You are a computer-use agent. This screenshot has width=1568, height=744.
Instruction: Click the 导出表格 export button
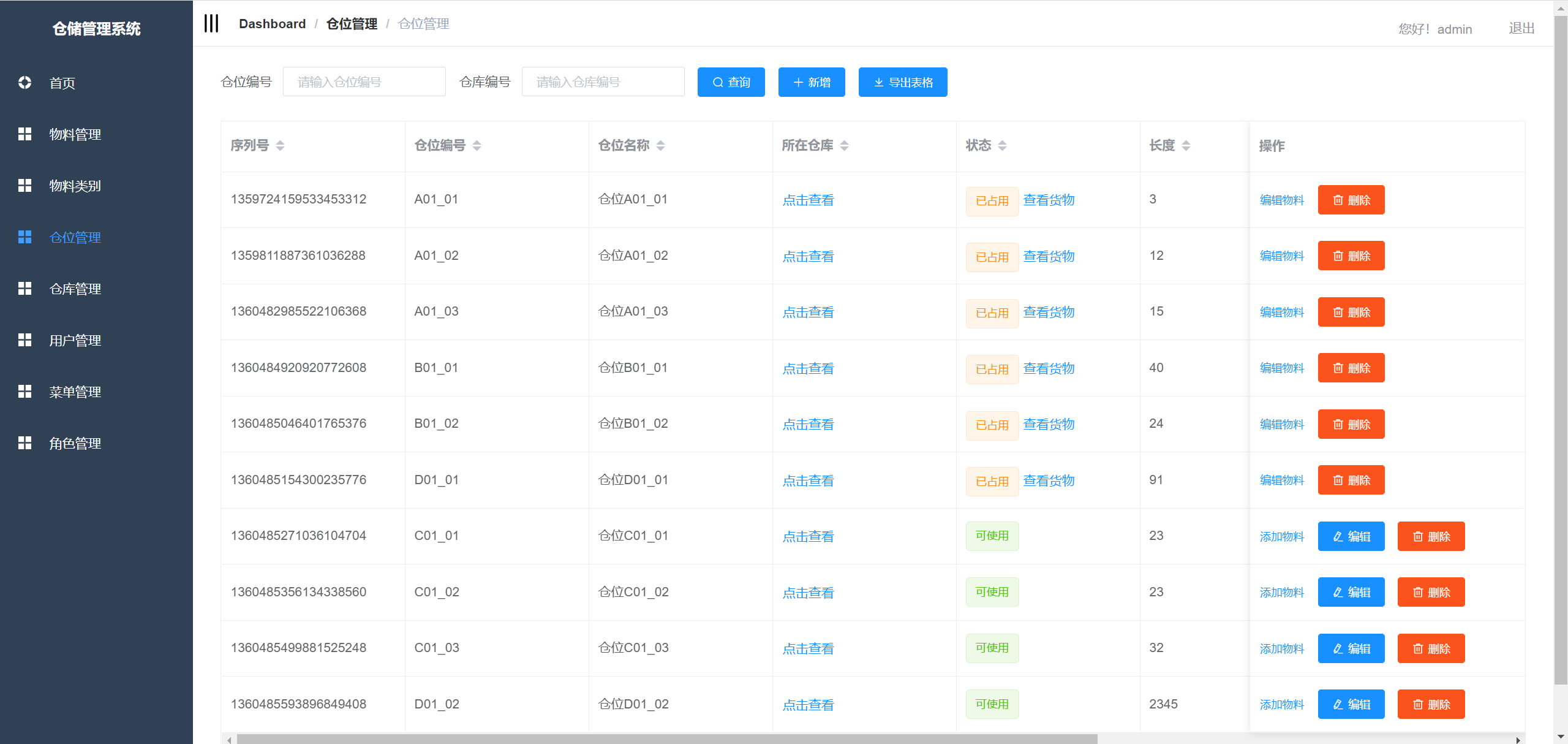903,82
